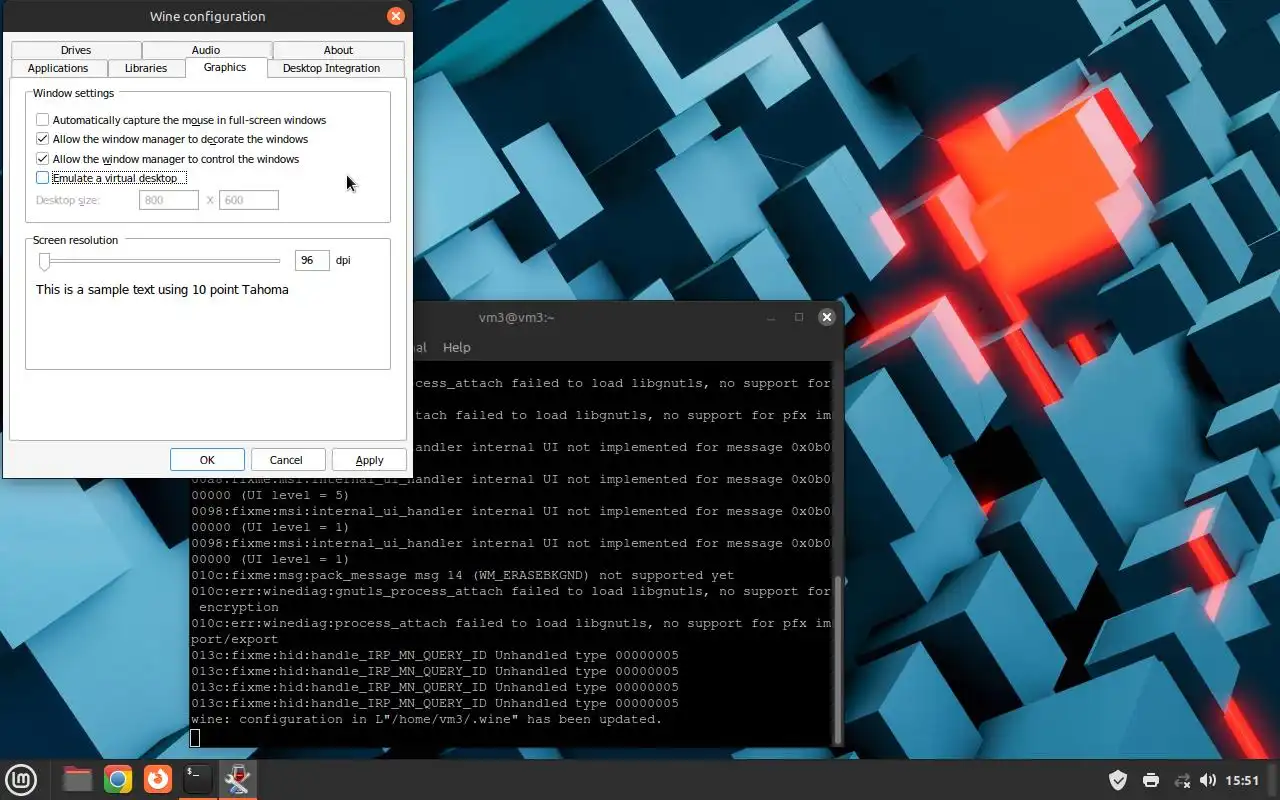Screen dimensions: 1280x800
Task: Switch to the Drives tab
Action: pyautogui.click(x=76, y=50)
